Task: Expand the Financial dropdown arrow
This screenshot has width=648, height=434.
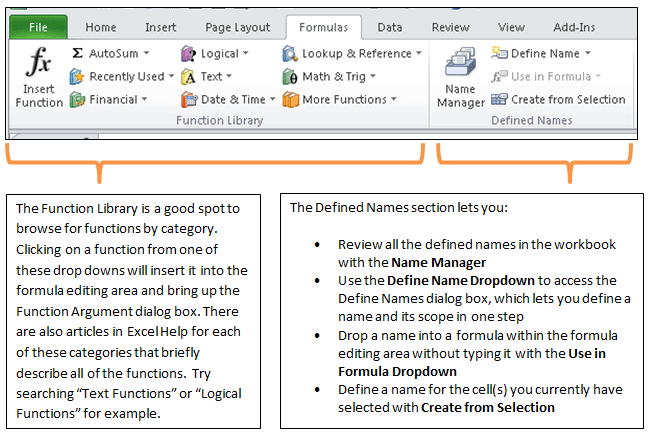Action: click(144, 99)
